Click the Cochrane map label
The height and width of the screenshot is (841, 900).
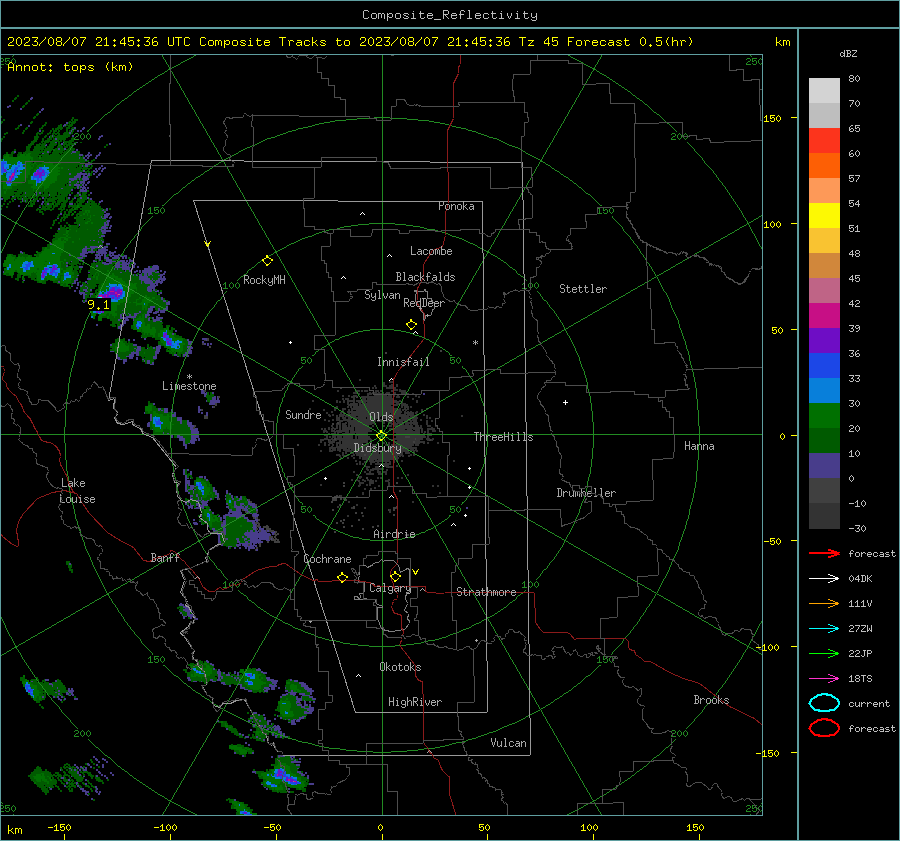coord(327,559)
